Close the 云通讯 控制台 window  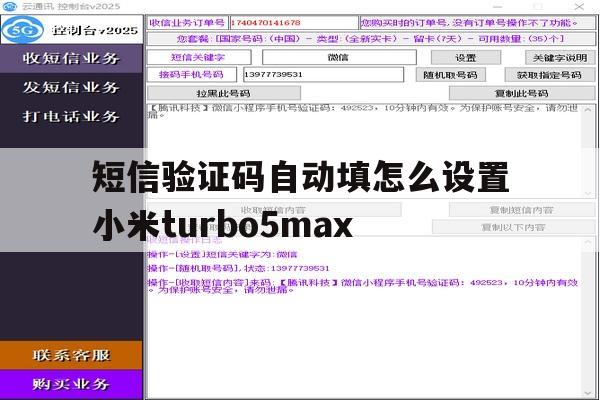[579, 7]
